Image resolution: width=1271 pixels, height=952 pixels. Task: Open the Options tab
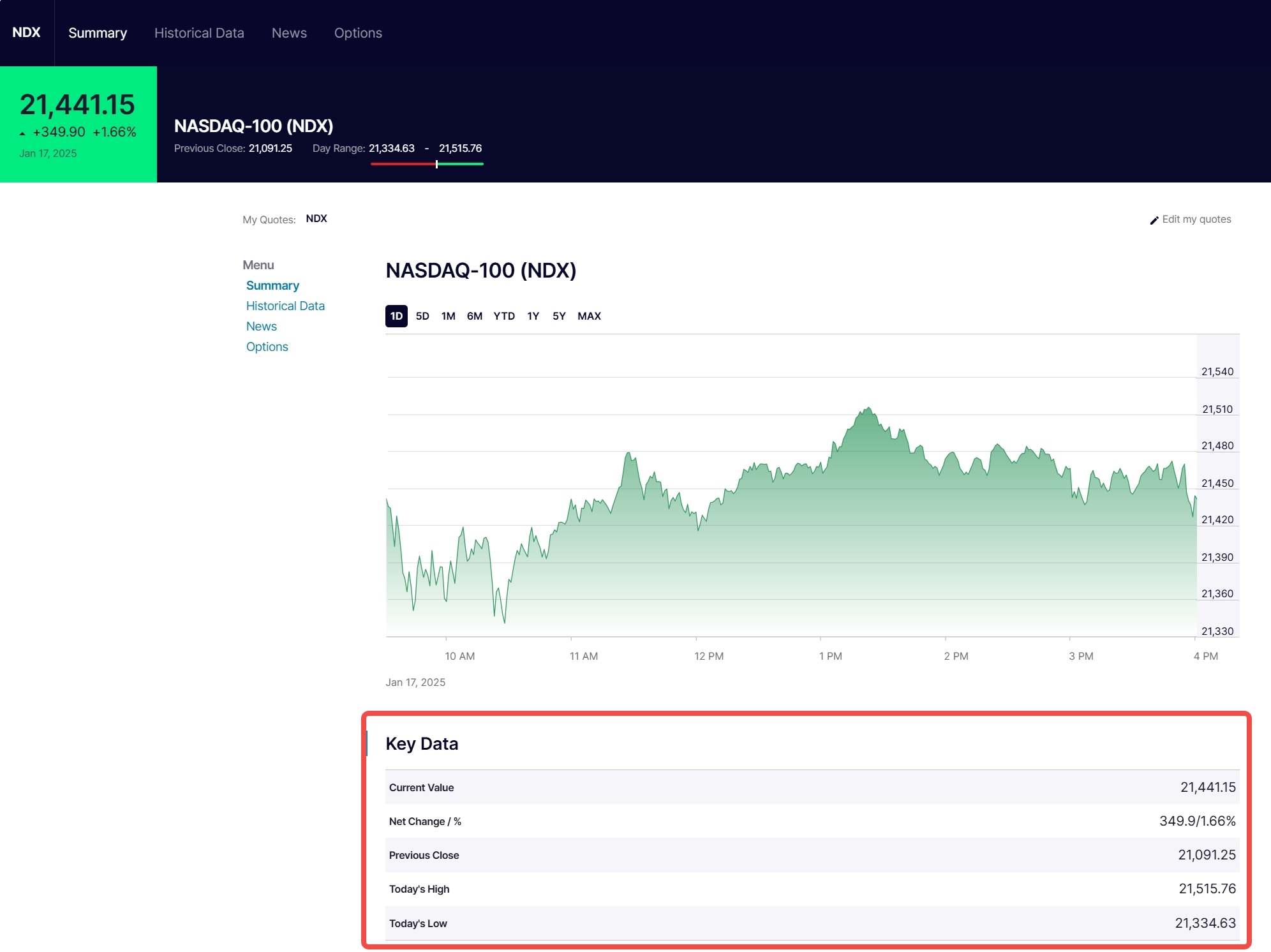point(358,33)
